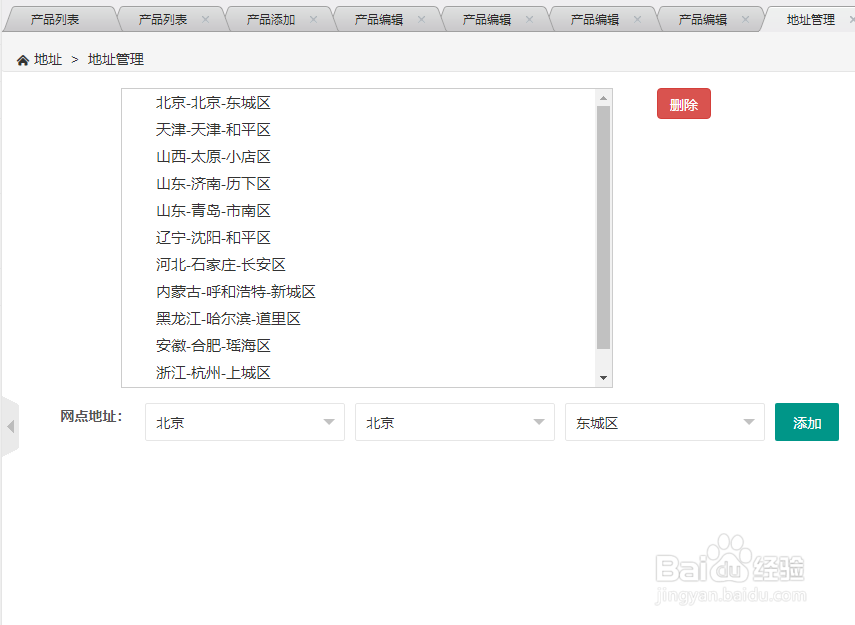Screen dimensions: 855x625
Task: Click the home icon in the breadcrumb
Action: pos(22,59)
